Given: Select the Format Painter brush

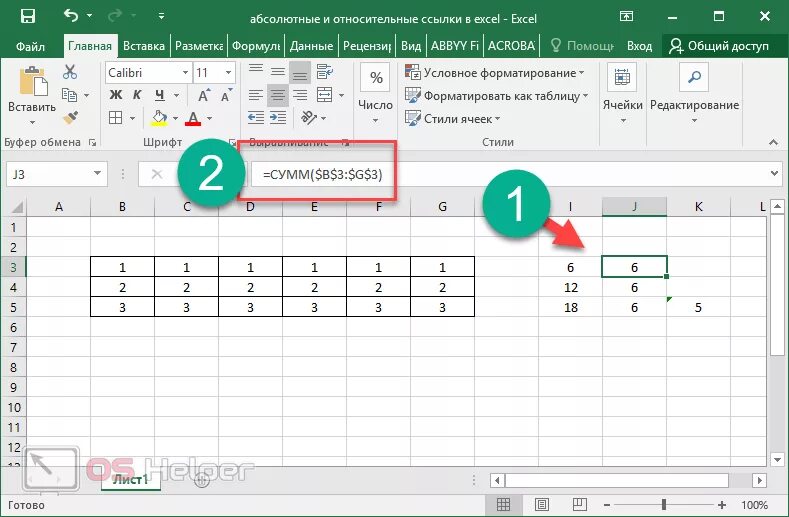Looking at the screenshot, I should [70, 118].
